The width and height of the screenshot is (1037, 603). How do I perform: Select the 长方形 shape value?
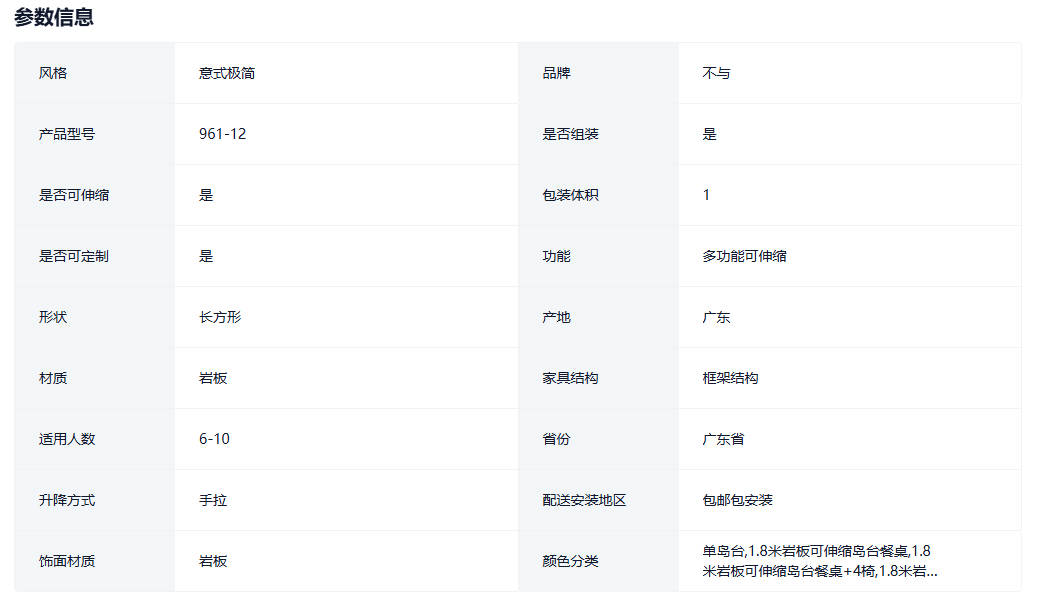pos(220,317)
